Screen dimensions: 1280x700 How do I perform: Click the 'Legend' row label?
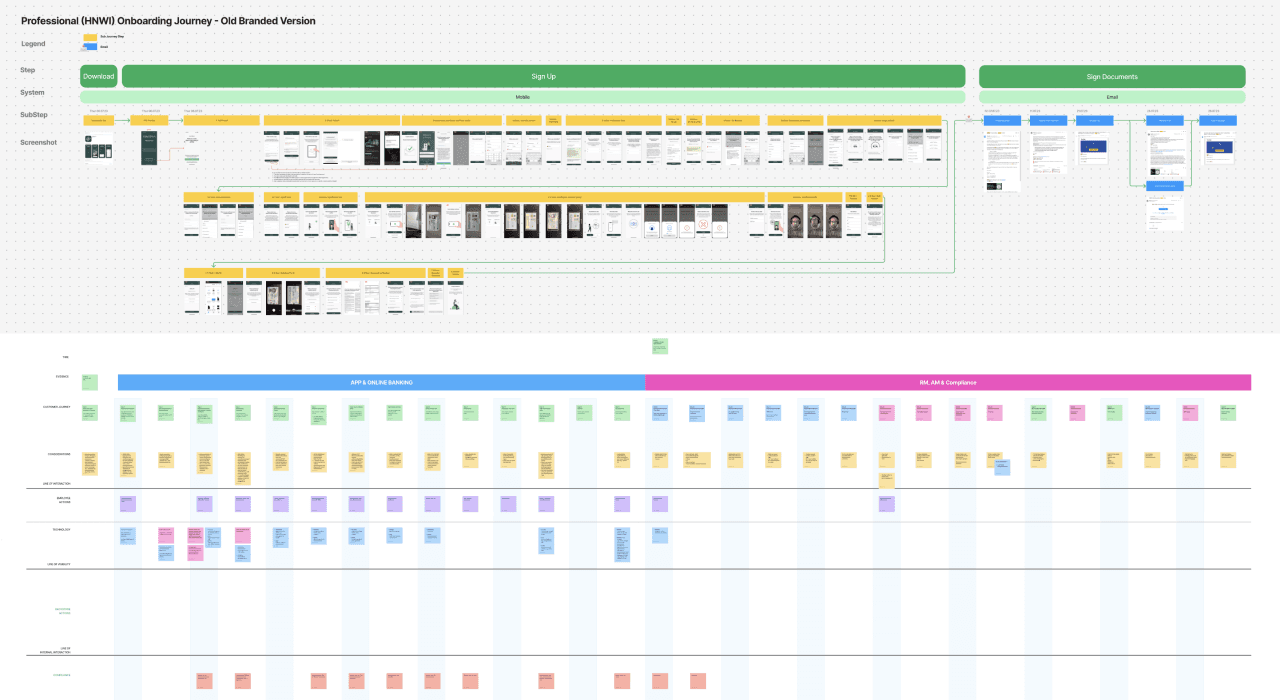(x=33, y=44)
